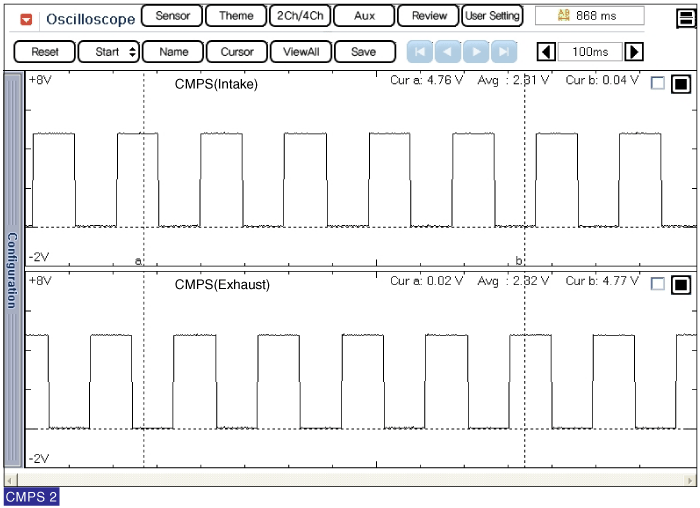The width and height of the screenshot is (700, 508).
Task: Increase time base with right arrow
Action: (x=634, y=52)
